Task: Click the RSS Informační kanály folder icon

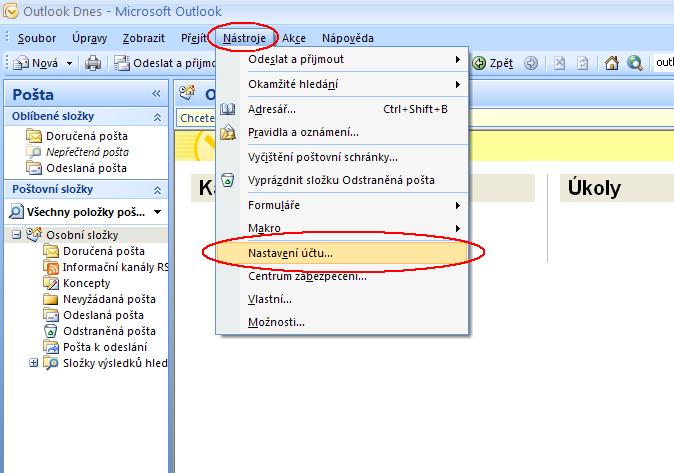Action: click(51, 267)
